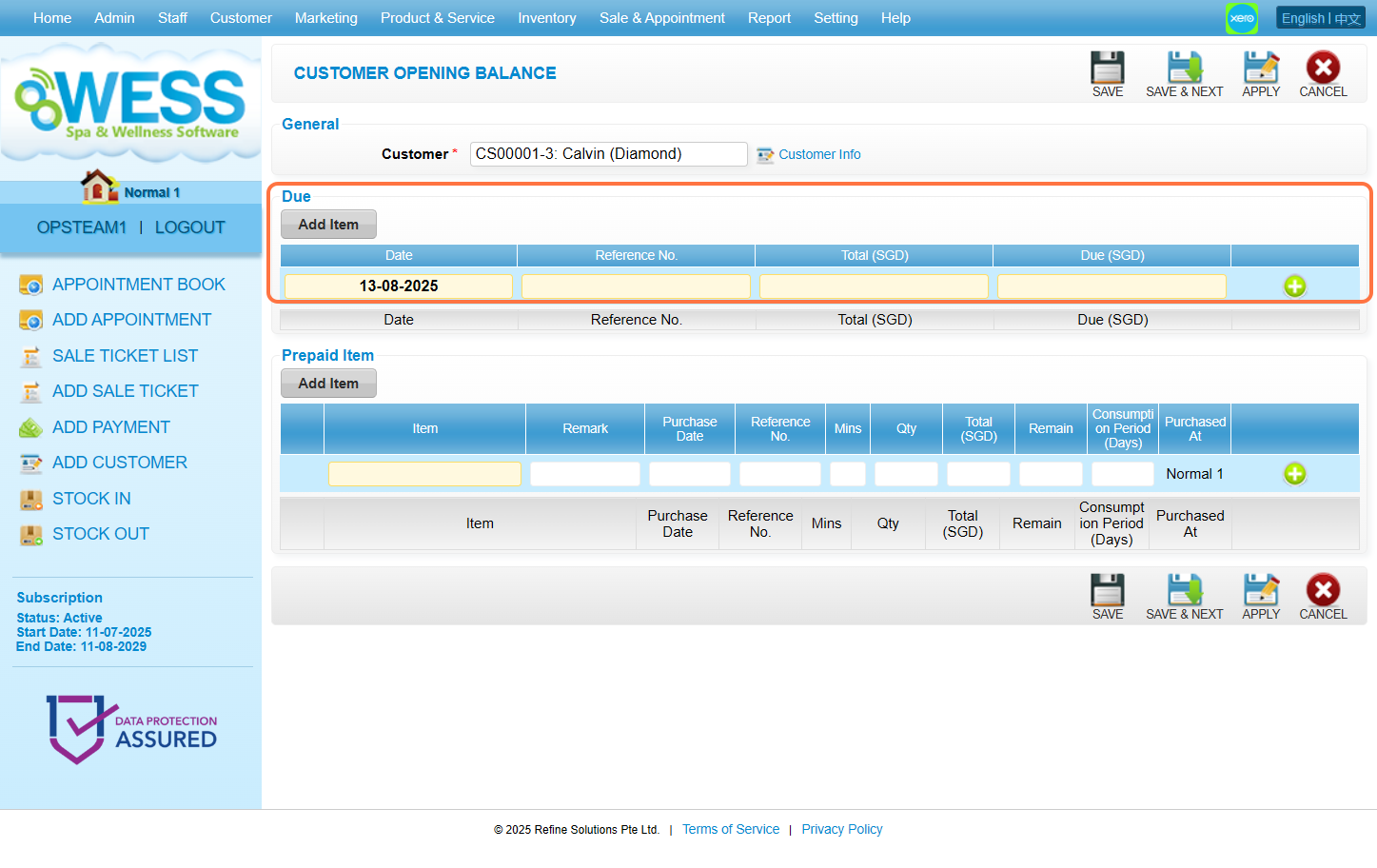The height and width of the screenshot is (868, 1377).
Task: Switch language via English | 中文 button
Action: [x=1320, y=18]
